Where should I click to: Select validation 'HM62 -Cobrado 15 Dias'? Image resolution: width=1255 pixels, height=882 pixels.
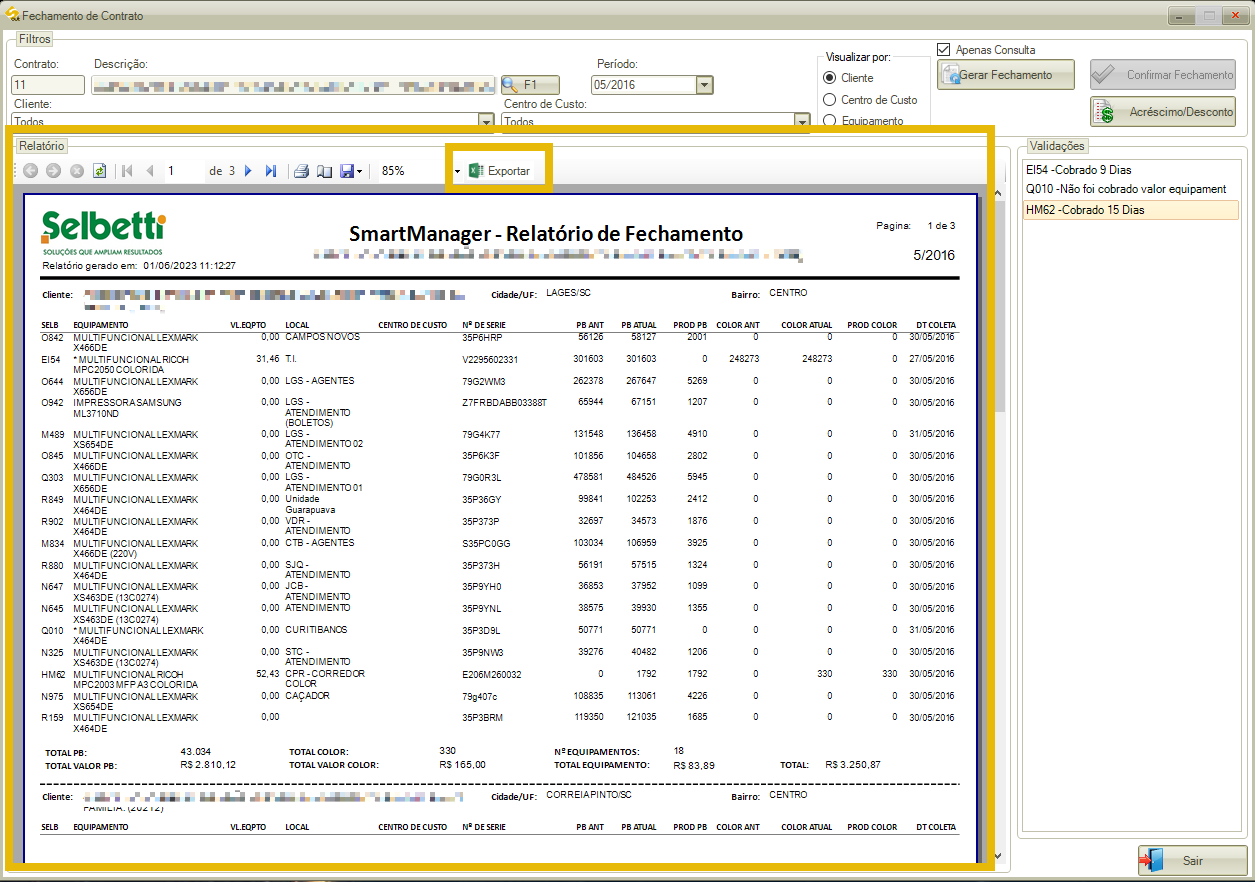click(1130, 210)
